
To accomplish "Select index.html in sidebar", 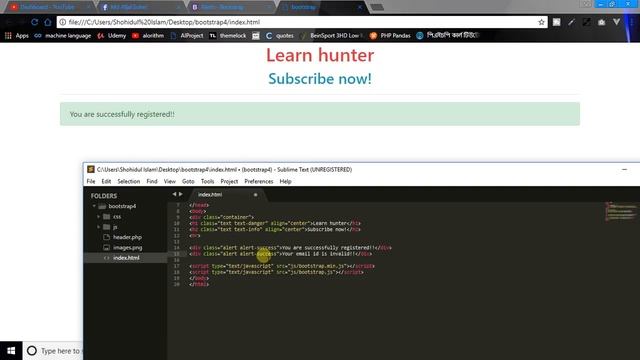I will (126, 258).
